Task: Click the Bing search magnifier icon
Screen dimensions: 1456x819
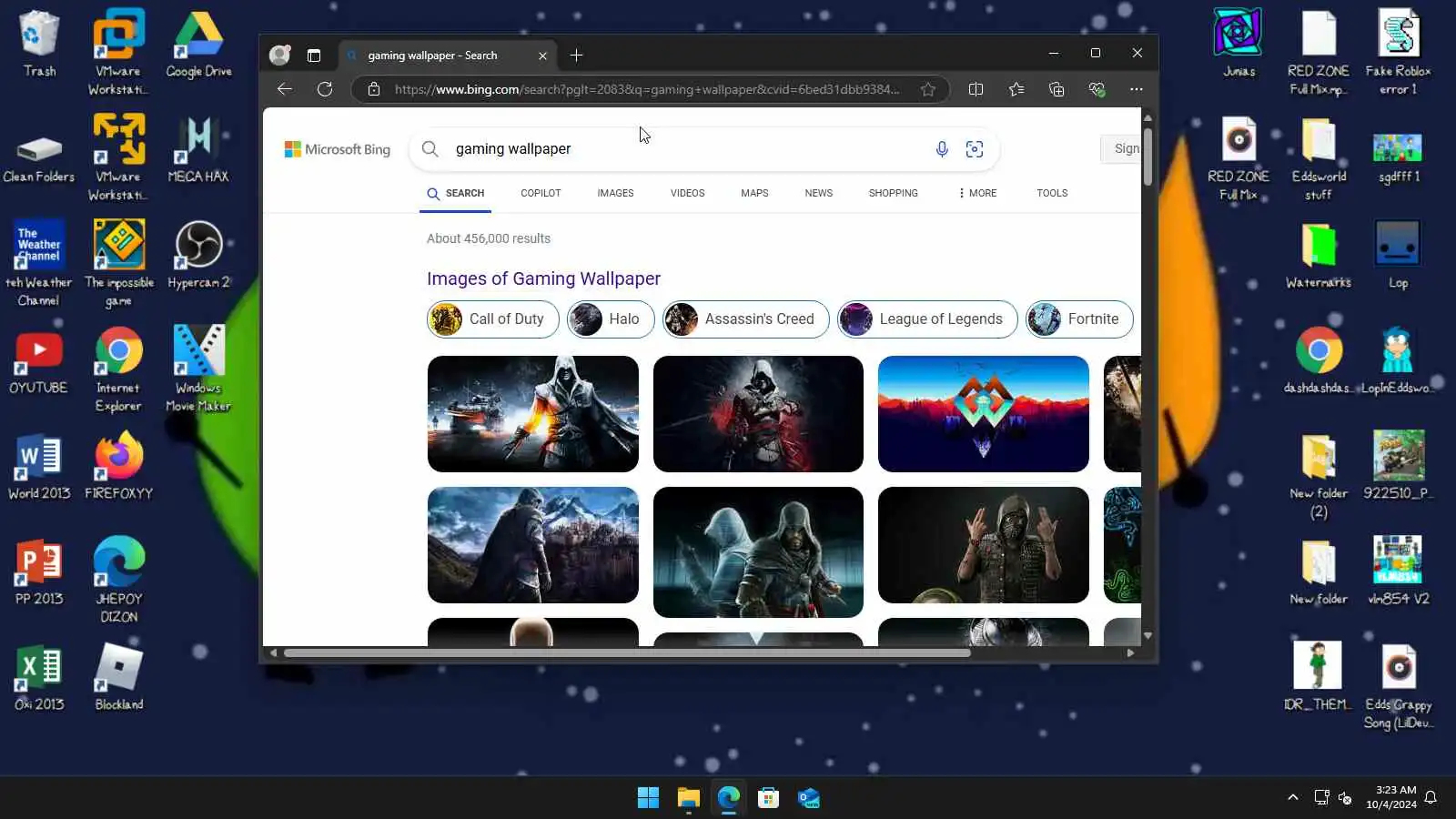Action: click(430, 149)
